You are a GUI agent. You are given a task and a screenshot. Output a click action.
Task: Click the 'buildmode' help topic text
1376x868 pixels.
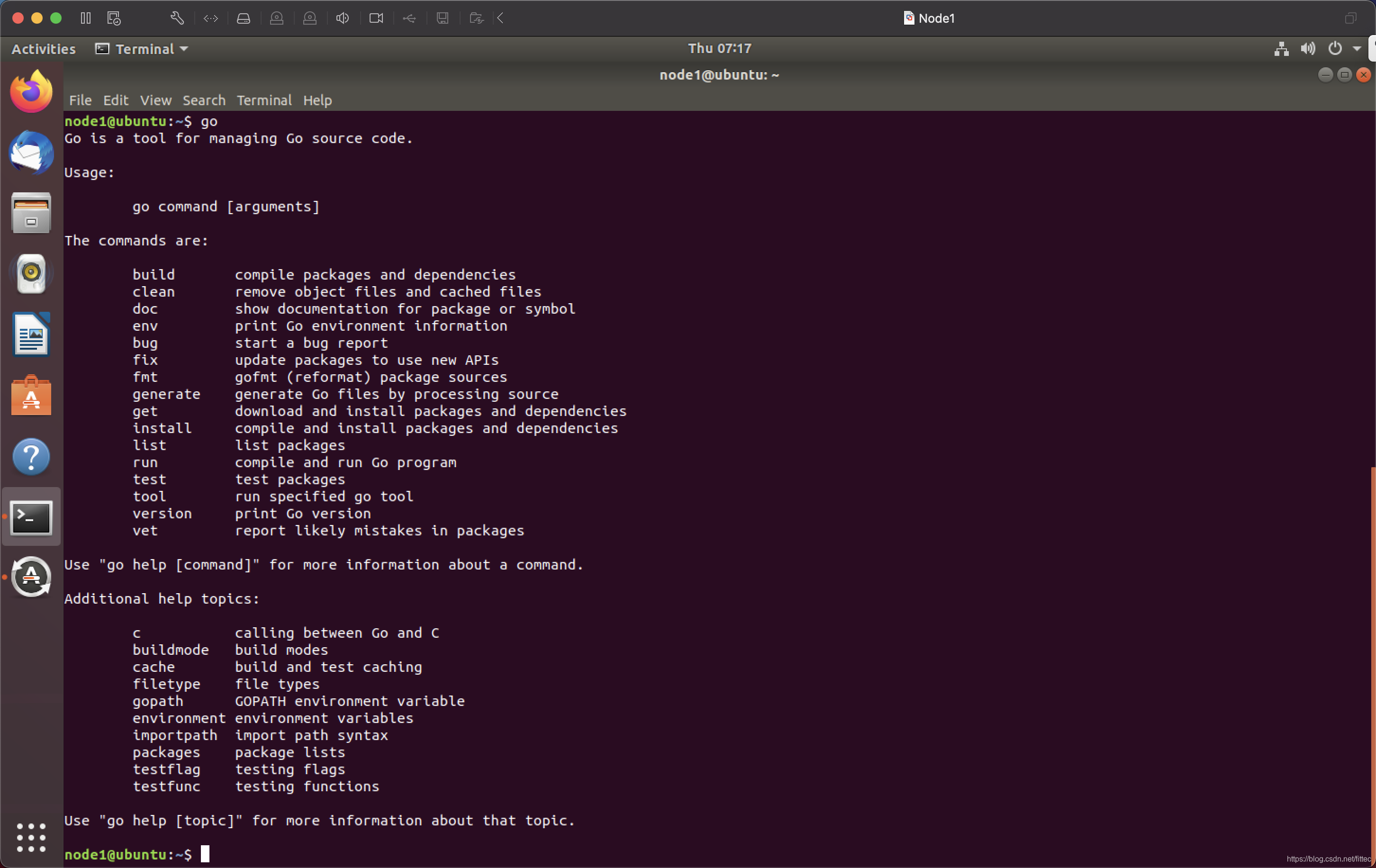(x=171, y=650)
